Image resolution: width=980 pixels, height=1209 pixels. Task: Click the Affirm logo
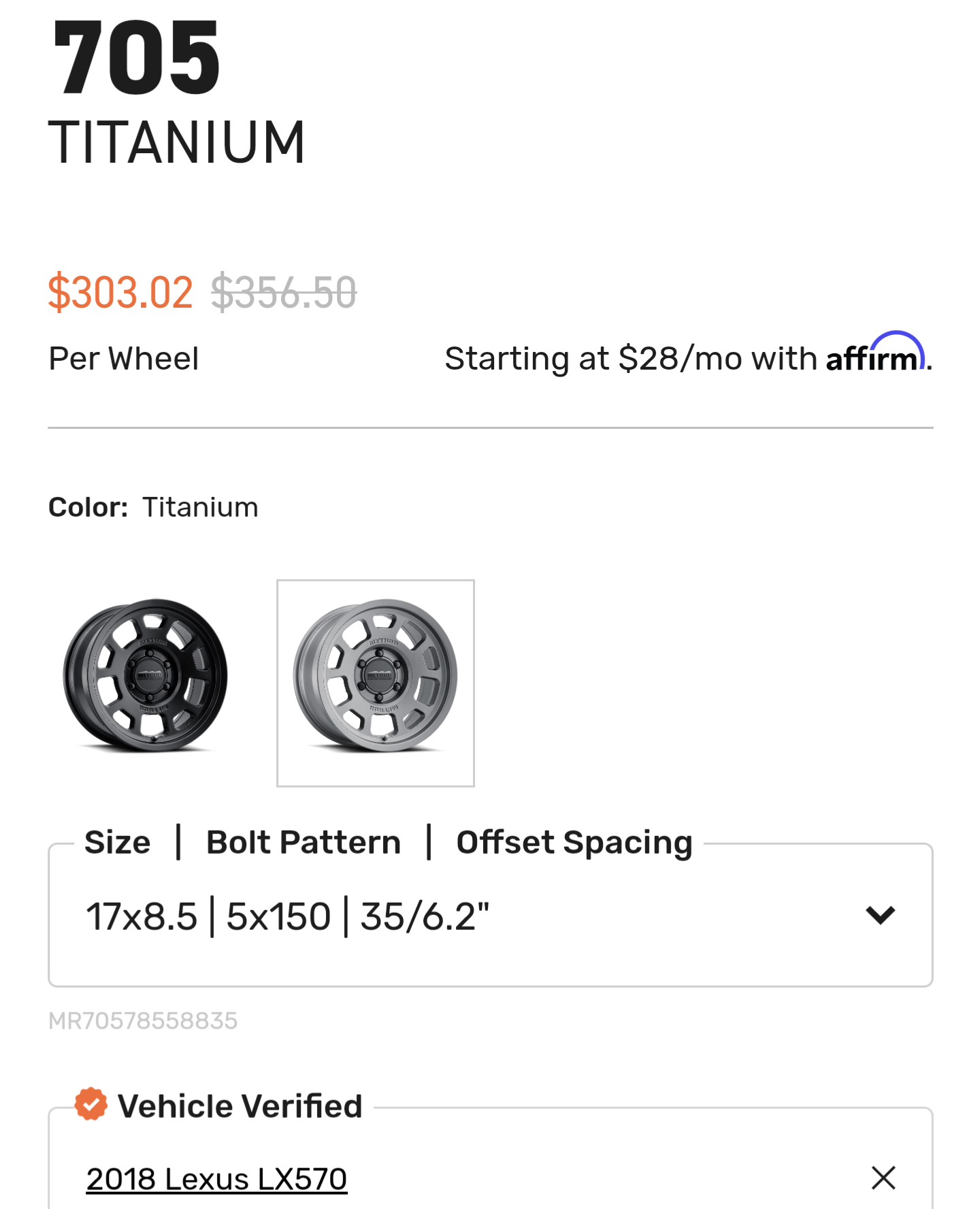[x=876, y=353]
